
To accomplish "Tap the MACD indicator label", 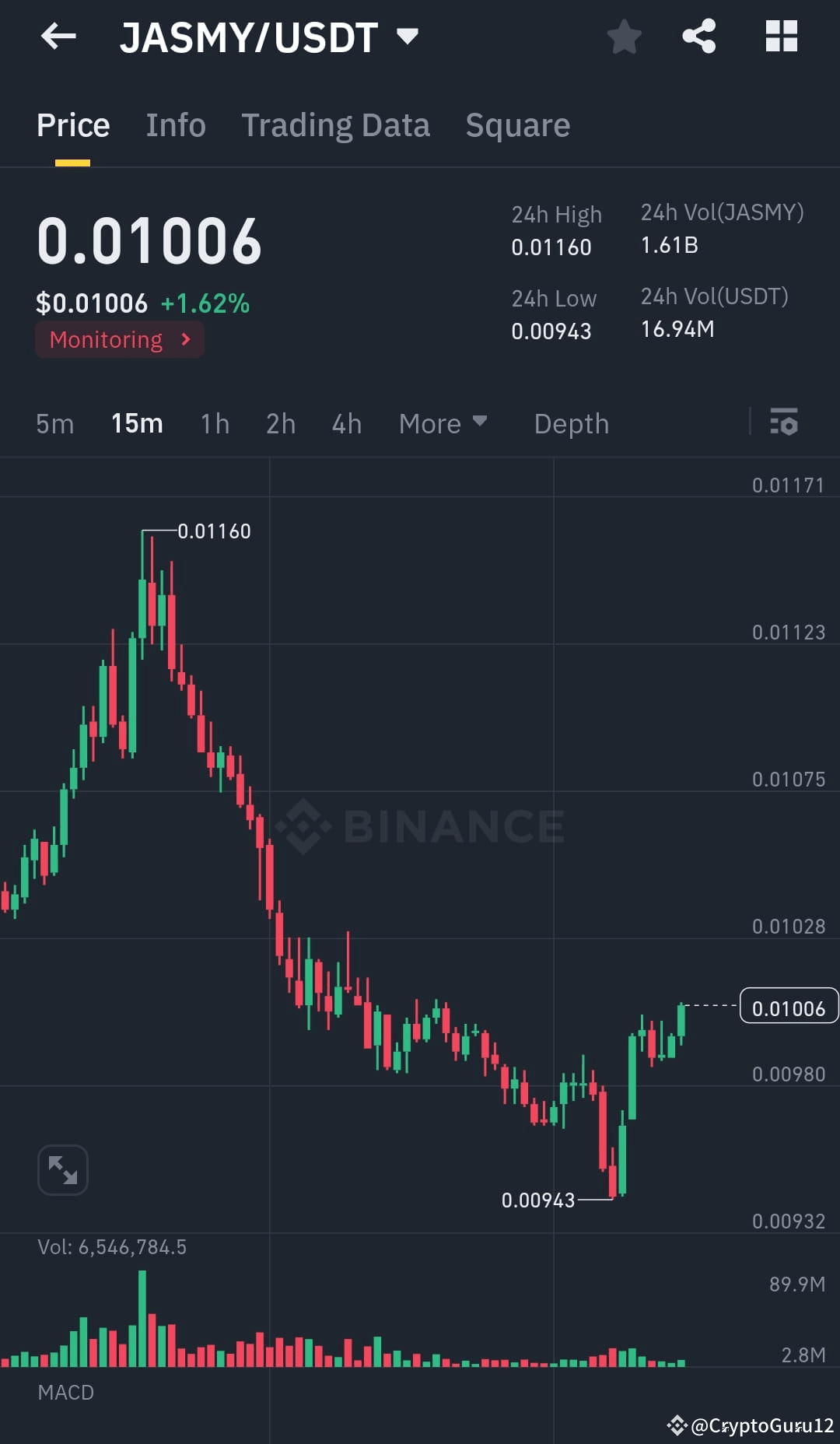I will click(x=65, y=1392).
